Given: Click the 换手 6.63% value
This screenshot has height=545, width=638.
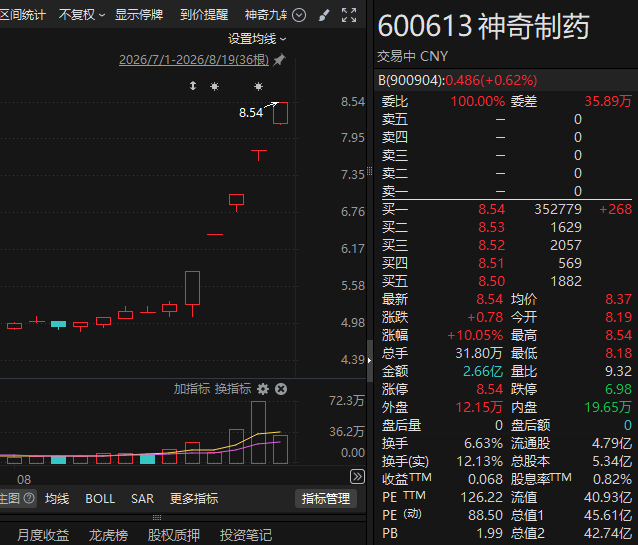Looking at the screenshot, I should pyautogui.click(x=483, y=443).
